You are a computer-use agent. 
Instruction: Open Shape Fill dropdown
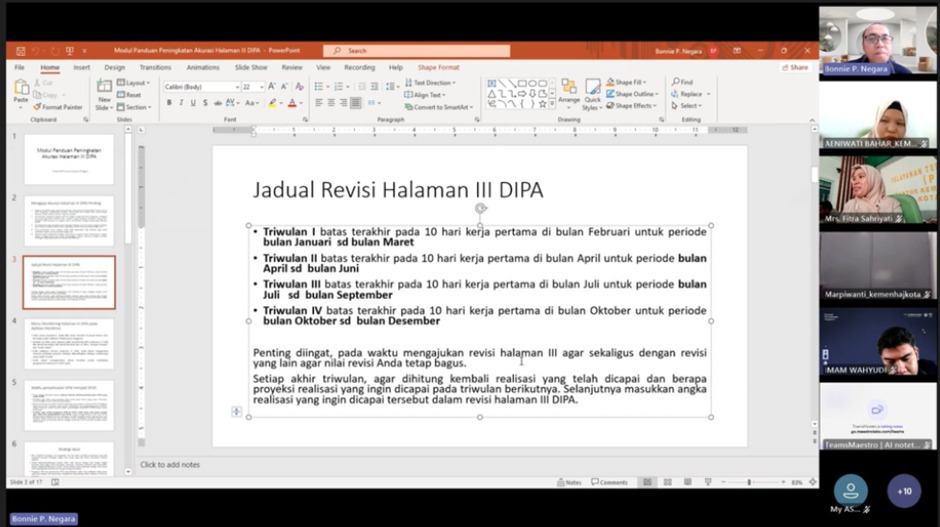pyautogui.click(x=626, y=82)
